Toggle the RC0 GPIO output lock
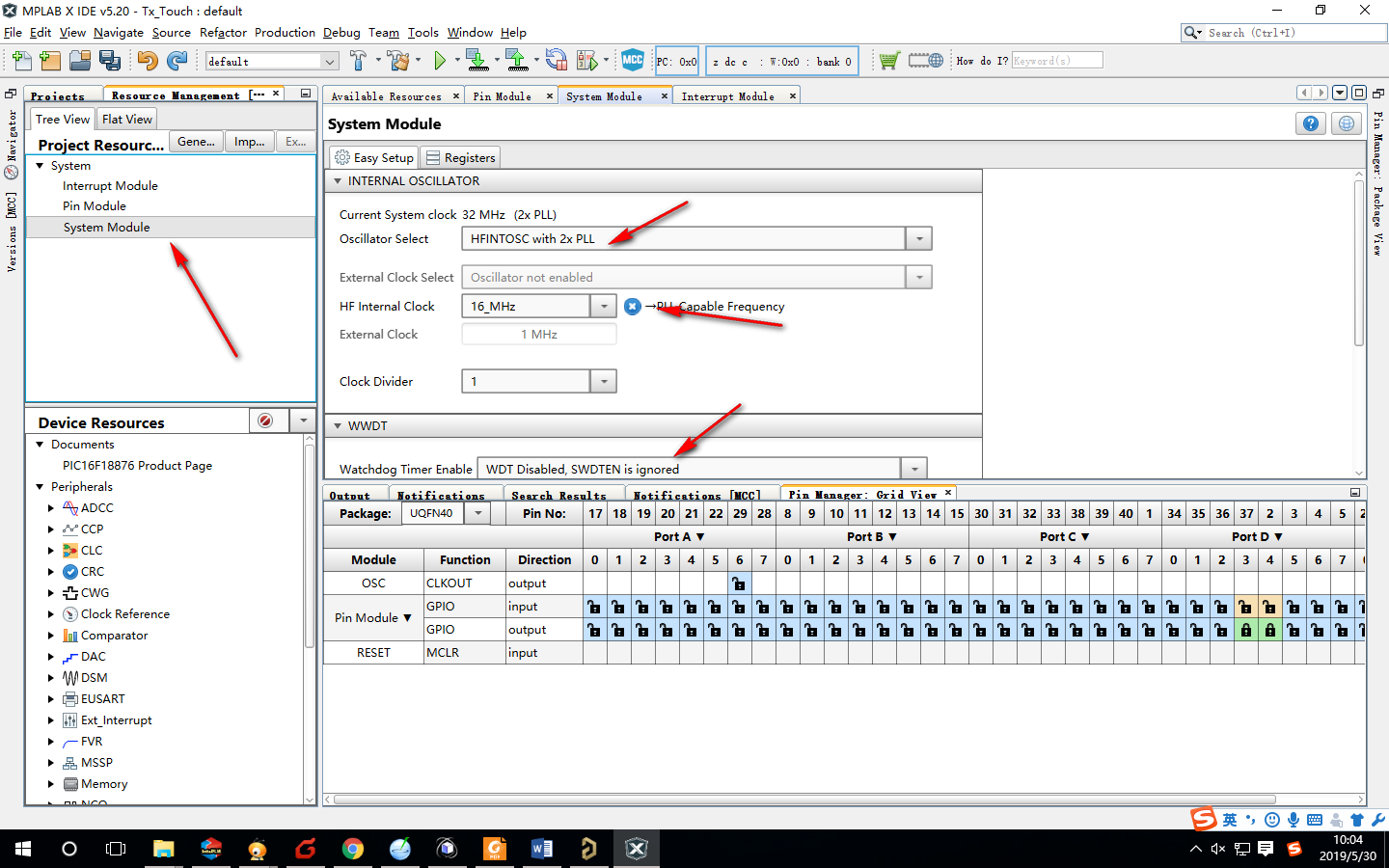The width and height of the screenshot is (1389, 868). (980, 630)
